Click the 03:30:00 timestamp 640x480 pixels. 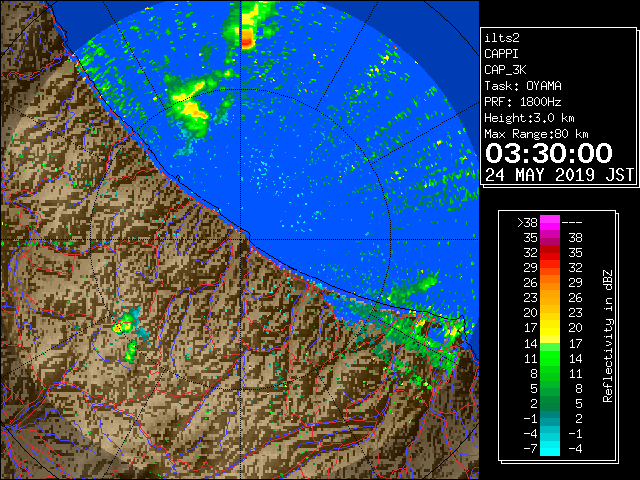click(549, 153)
